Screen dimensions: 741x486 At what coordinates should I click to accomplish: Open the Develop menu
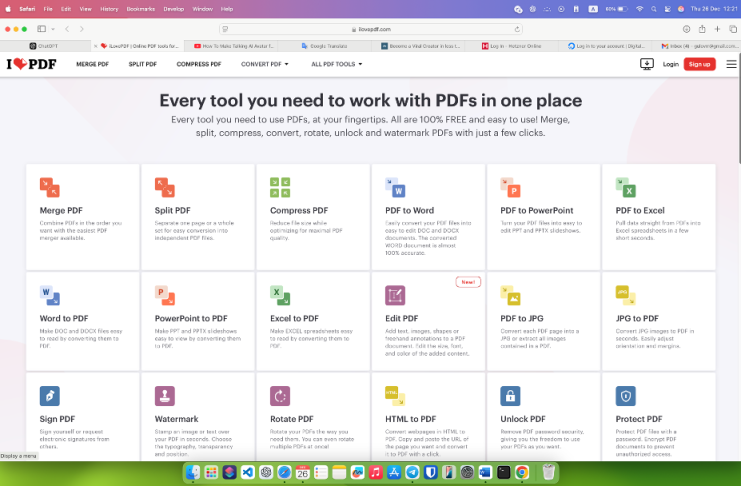click(x=173, y=9)
